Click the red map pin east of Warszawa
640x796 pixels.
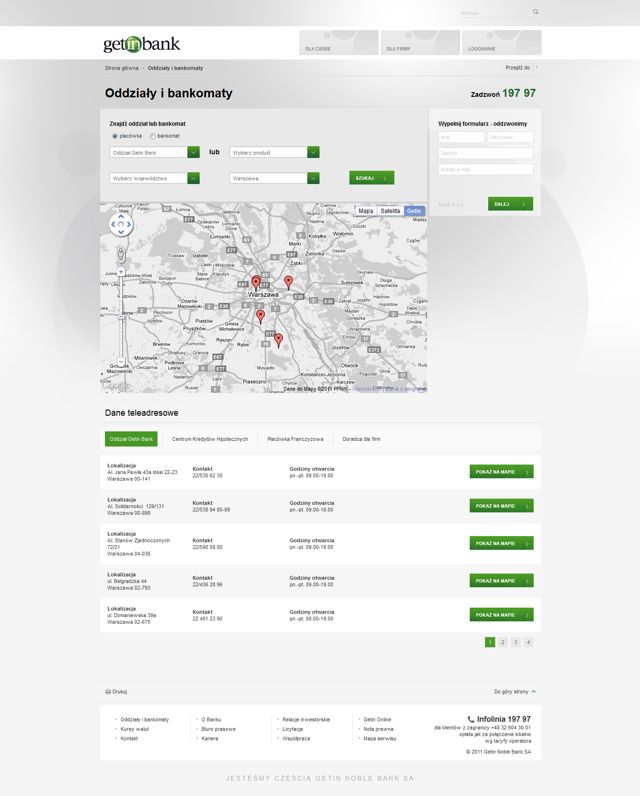(288, 282)
